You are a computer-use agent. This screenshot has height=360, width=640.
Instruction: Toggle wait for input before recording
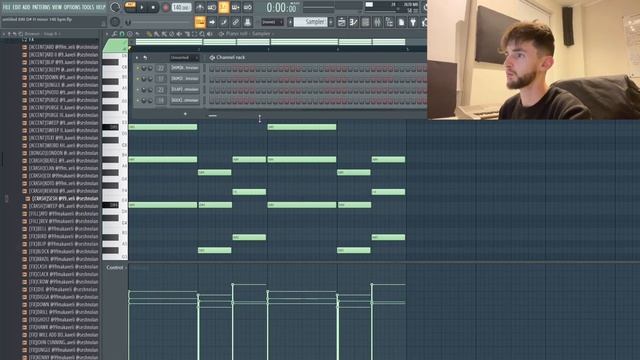pyautogui.click(x=212, y=7)
